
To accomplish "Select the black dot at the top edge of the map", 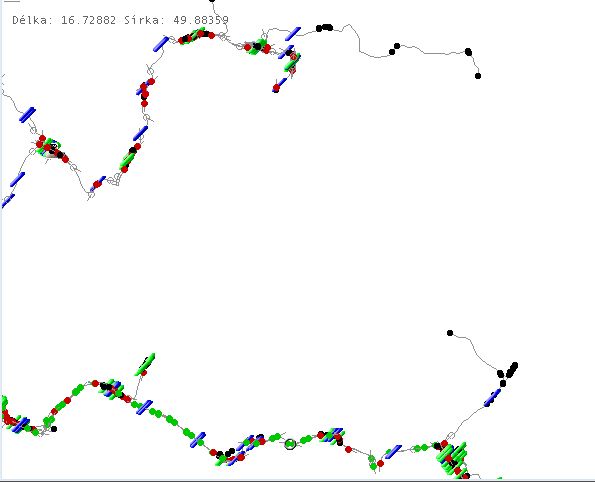I will point(212,1).
